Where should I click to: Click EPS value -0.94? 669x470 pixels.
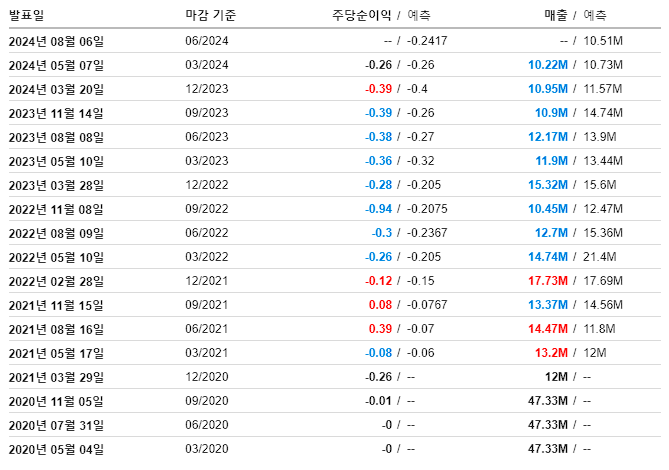pyautogui.click(x=378, y=209)
